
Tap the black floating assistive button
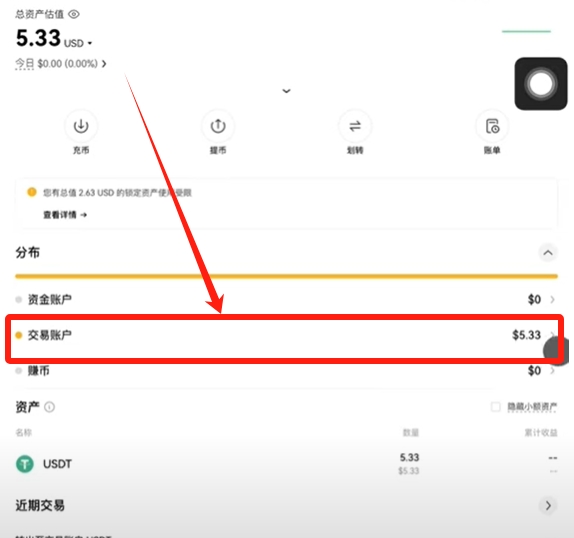point(541,84)
